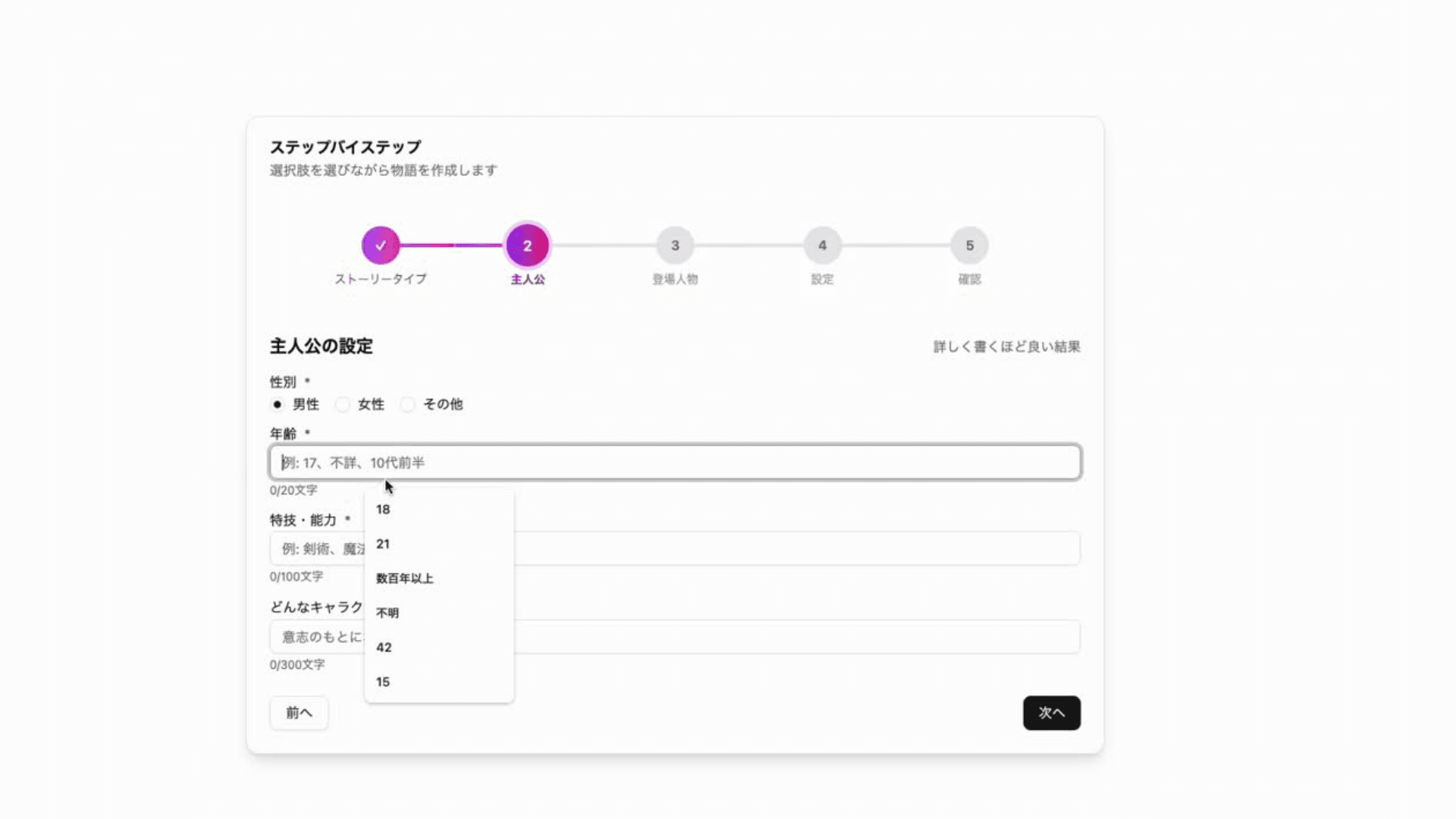Choose 数百年以上 from the age suggestions
Image resolution: width=1456 pixels, height=819 pixels.
point(403,578)
